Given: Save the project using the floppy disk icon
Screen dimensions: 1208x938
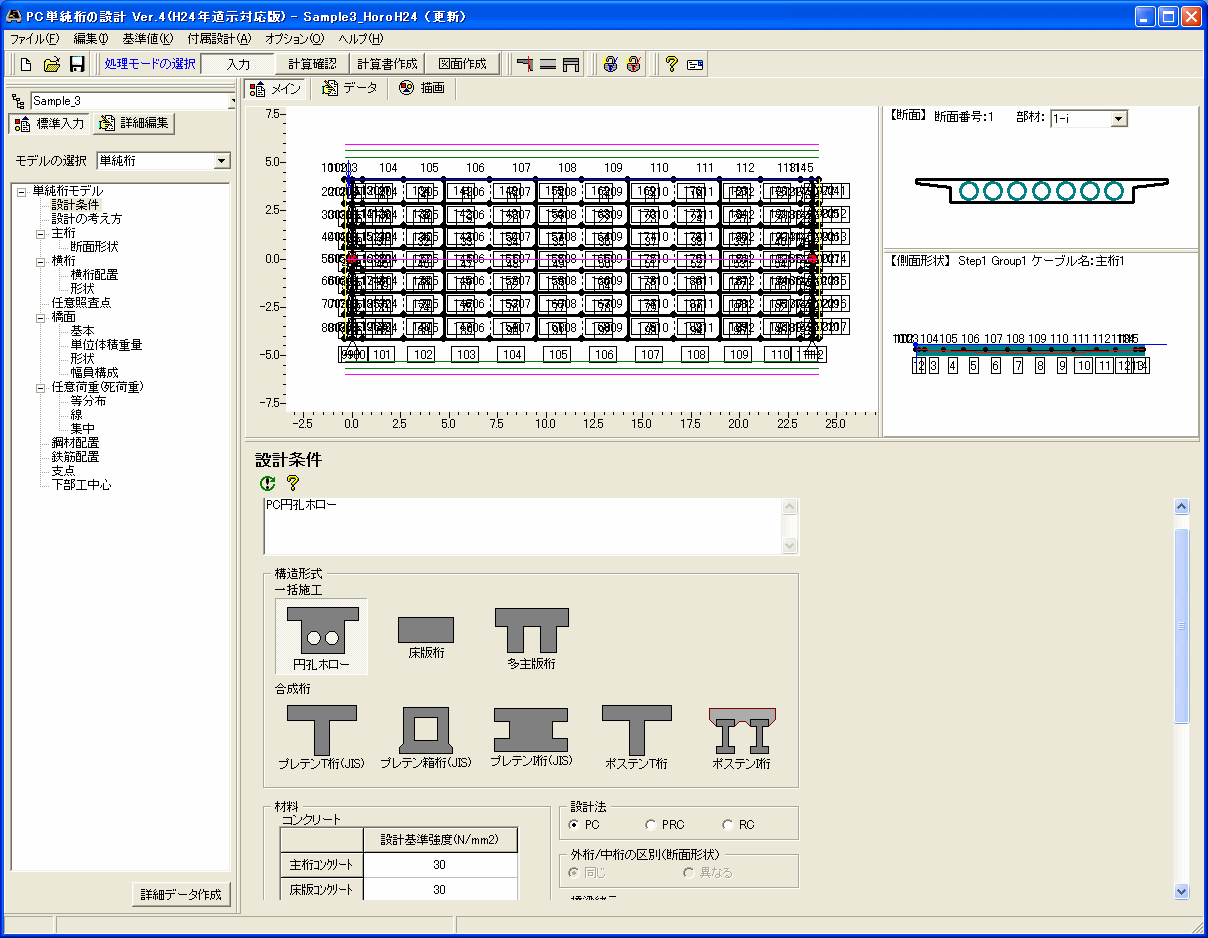Looking at the screenshot, I should tap(77, 64).
